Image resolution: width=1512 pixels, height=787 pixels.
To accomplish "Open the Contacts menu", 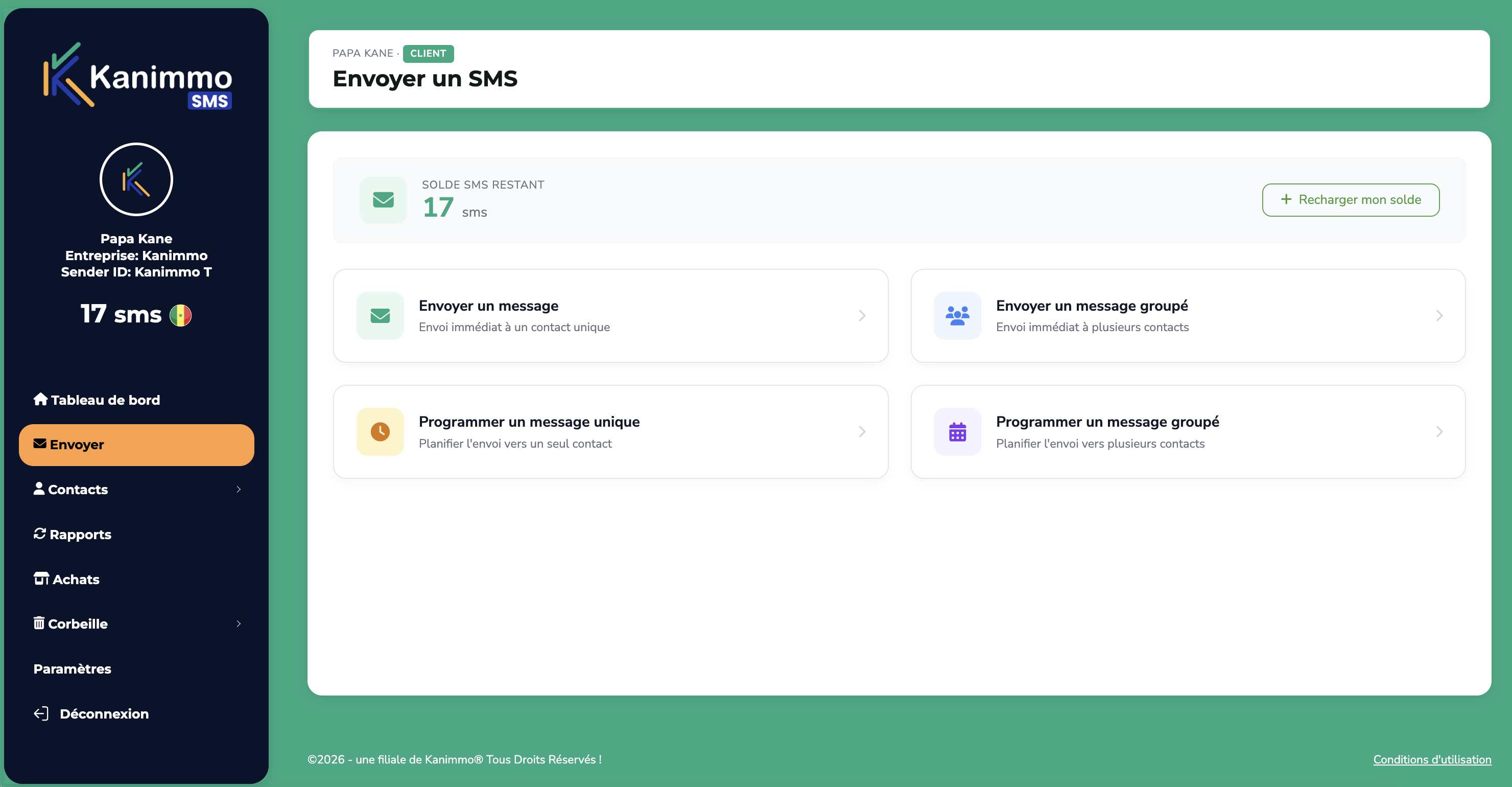I will coord(136,489).
